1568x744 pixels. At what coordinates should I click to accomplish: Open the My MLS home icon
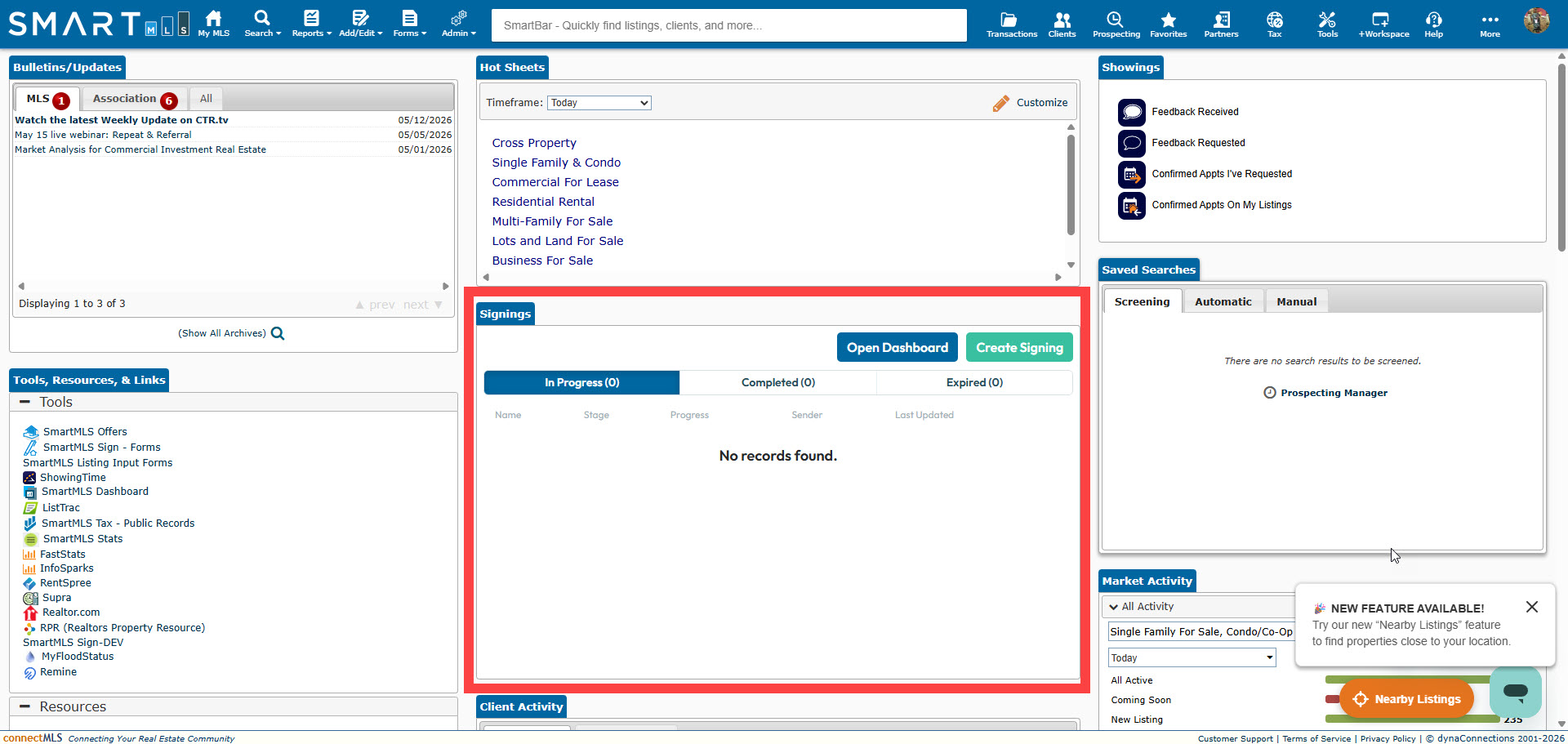coord(213,24)
